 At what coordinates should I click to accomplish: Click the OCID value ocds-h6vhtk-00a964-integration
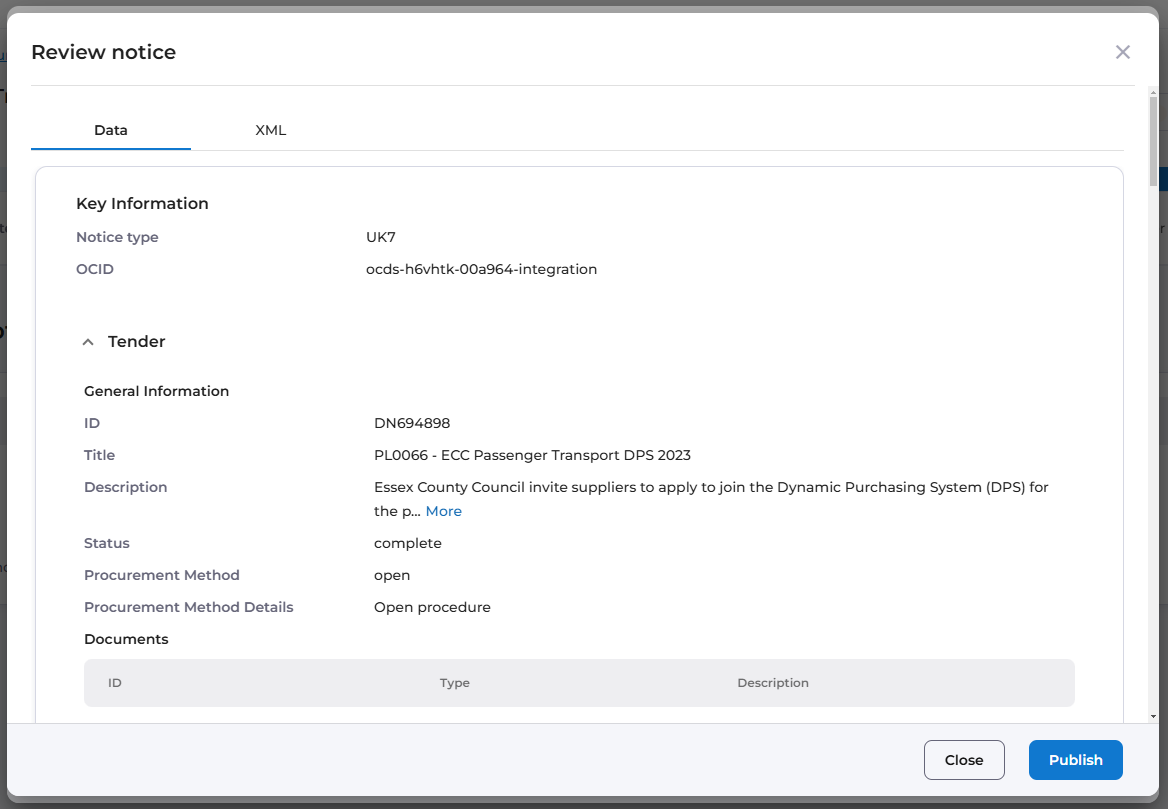481,269
